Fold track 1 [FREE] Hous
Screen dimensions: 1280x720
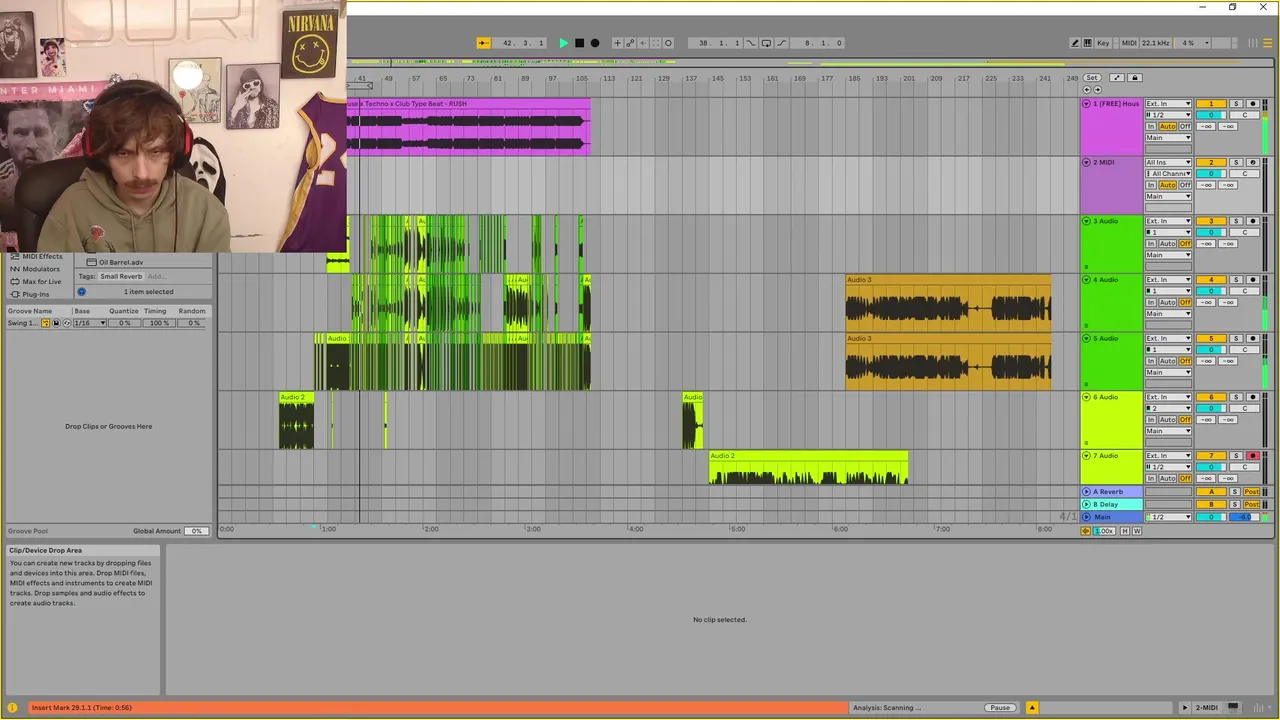coord(1087,104)
